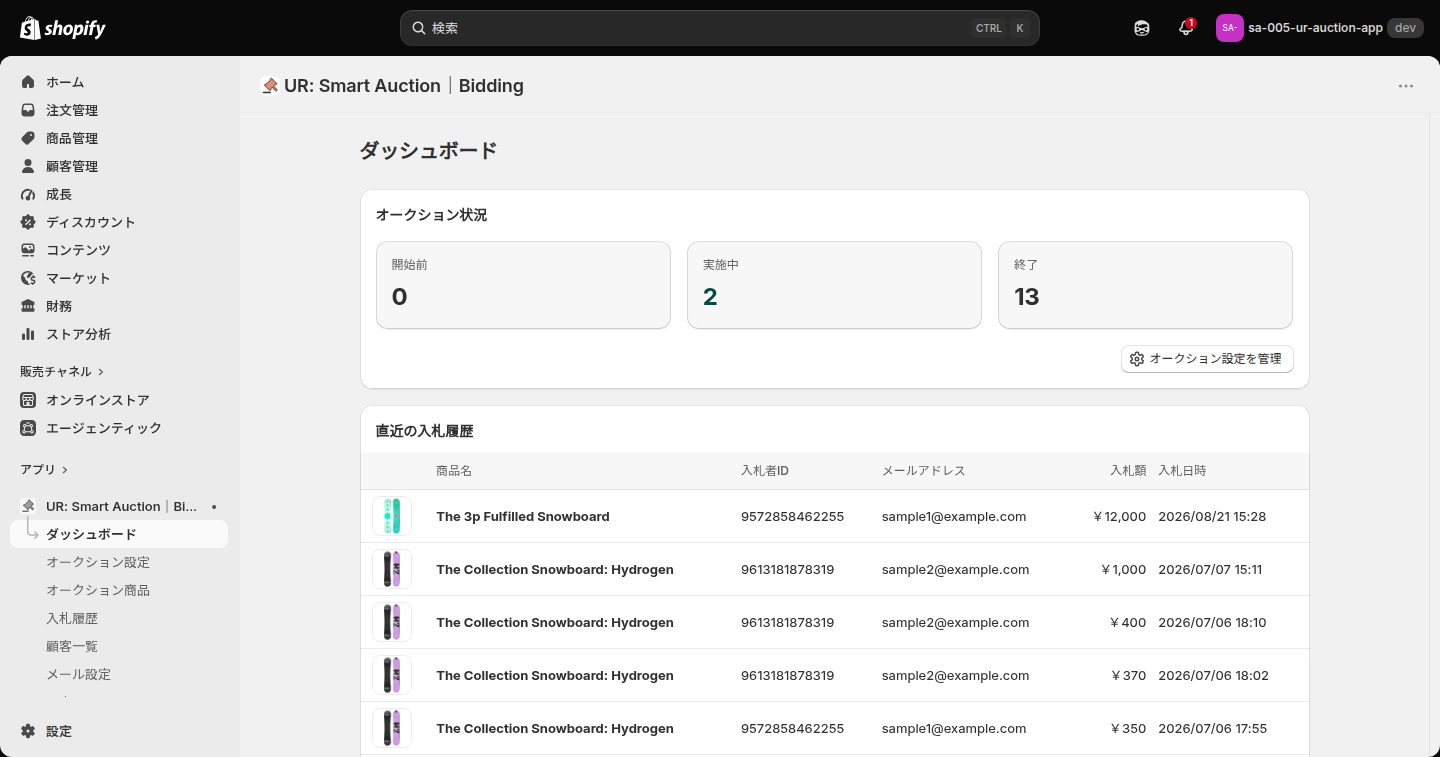Image resolution: width=1440 pixels, height=757 pixels.
Task: Open 商品管理 tag icon in sidebar
Action: pyautogui.click(x=28, y=138)
